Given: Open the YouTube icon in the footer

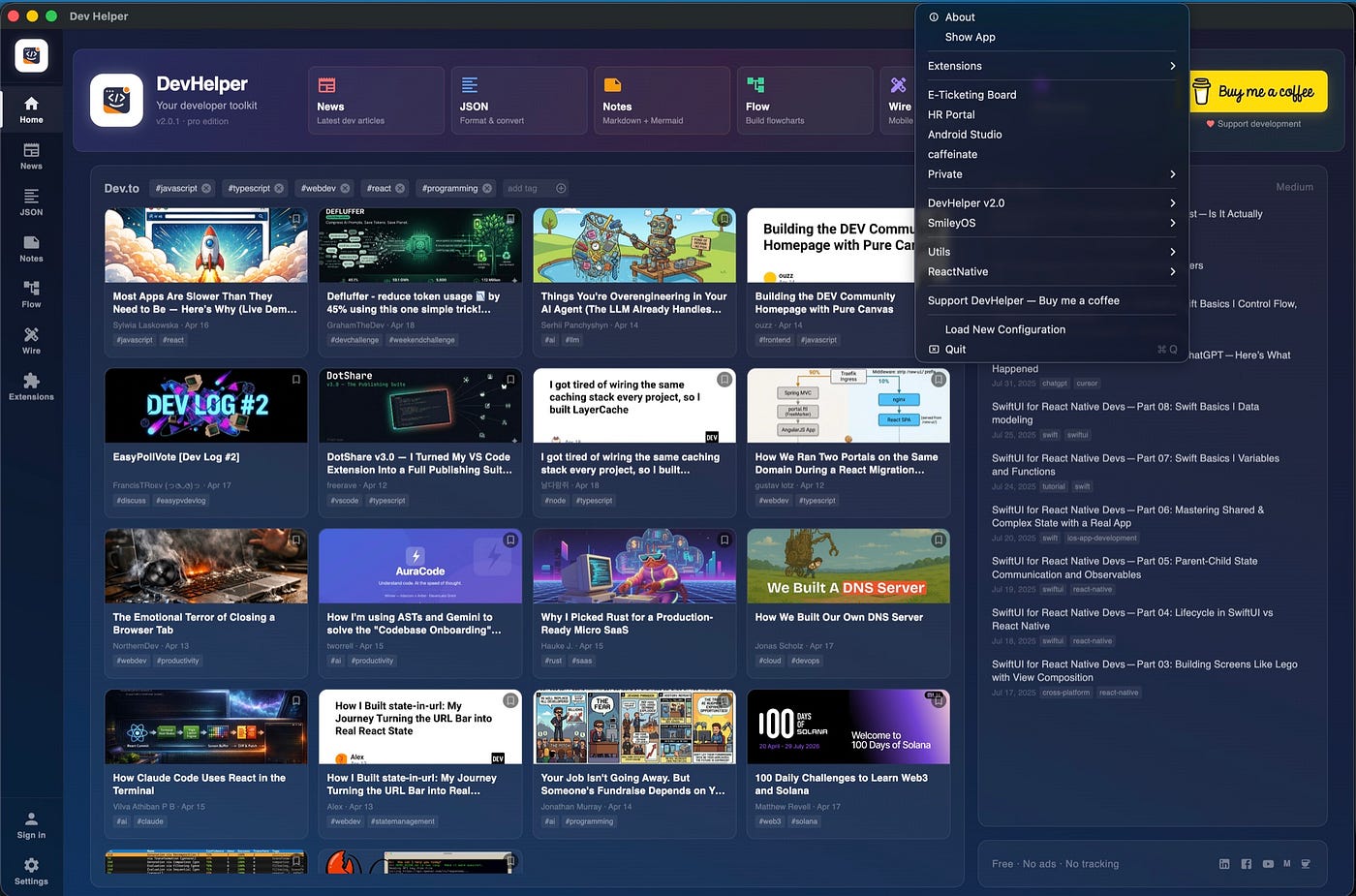Looking at the screenshot, I should point(1268,864).
